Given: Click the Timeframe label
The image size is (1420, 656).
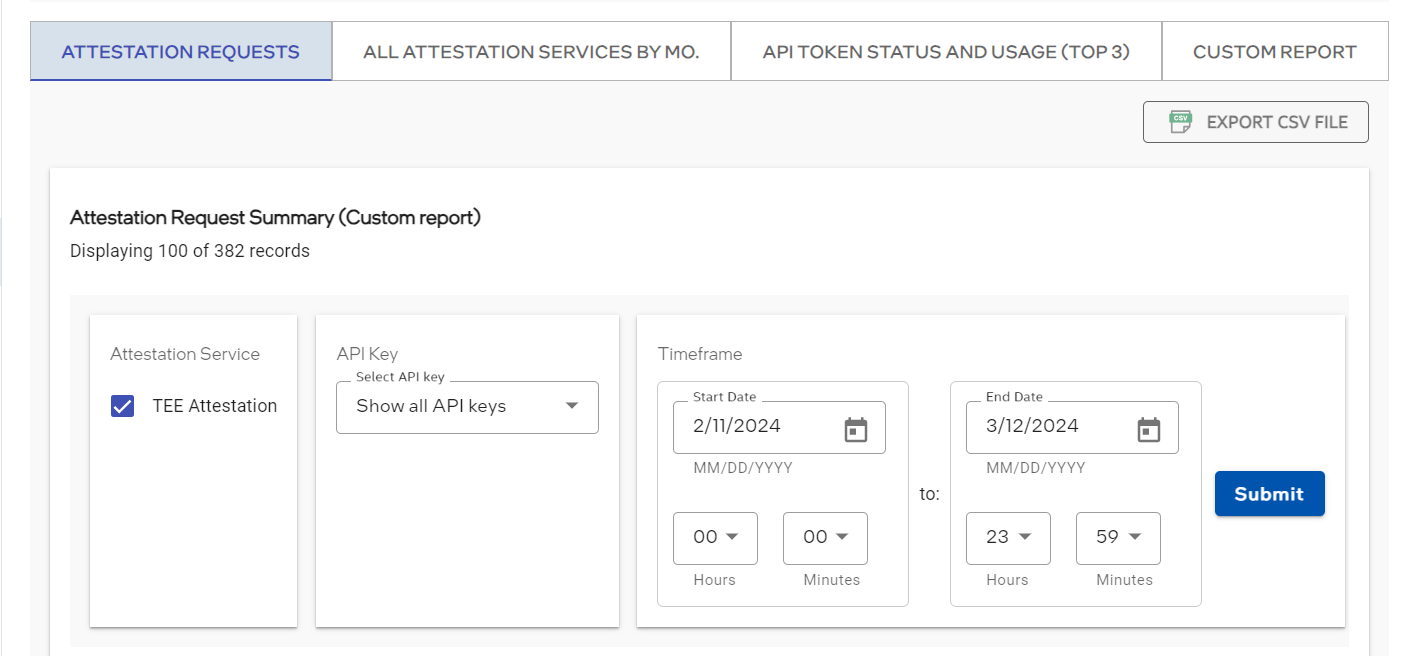Looking at the screenshot, I should coord(700,354).
